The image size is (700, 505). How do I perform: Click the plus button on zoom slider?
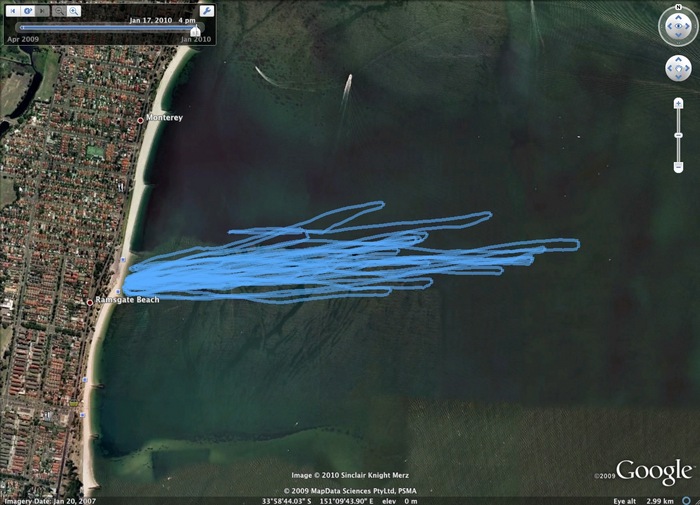pyautogui.click(x=678, y=102)
